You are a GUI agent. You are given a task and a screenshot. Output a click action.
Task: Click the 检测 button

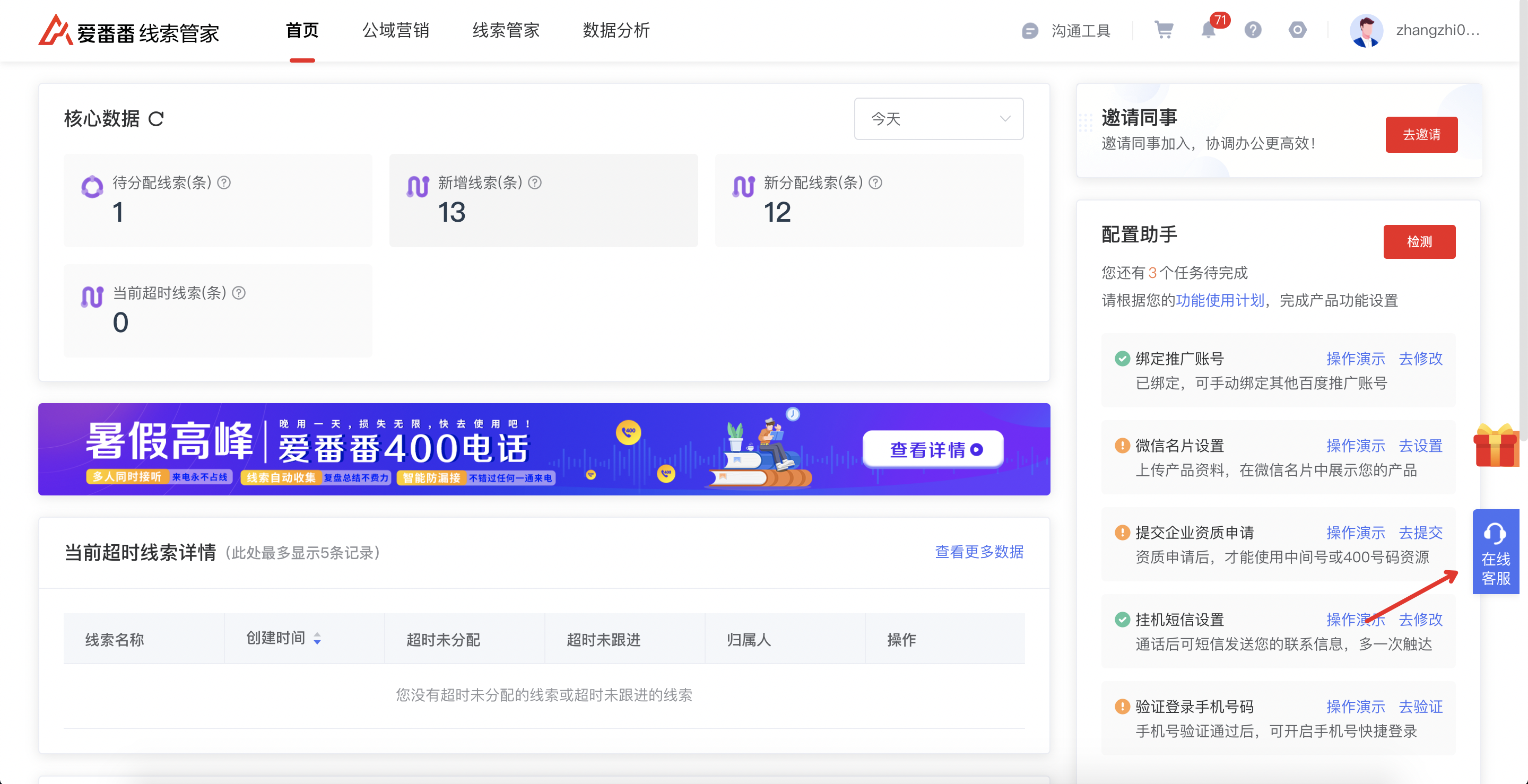pos(1419,241)
